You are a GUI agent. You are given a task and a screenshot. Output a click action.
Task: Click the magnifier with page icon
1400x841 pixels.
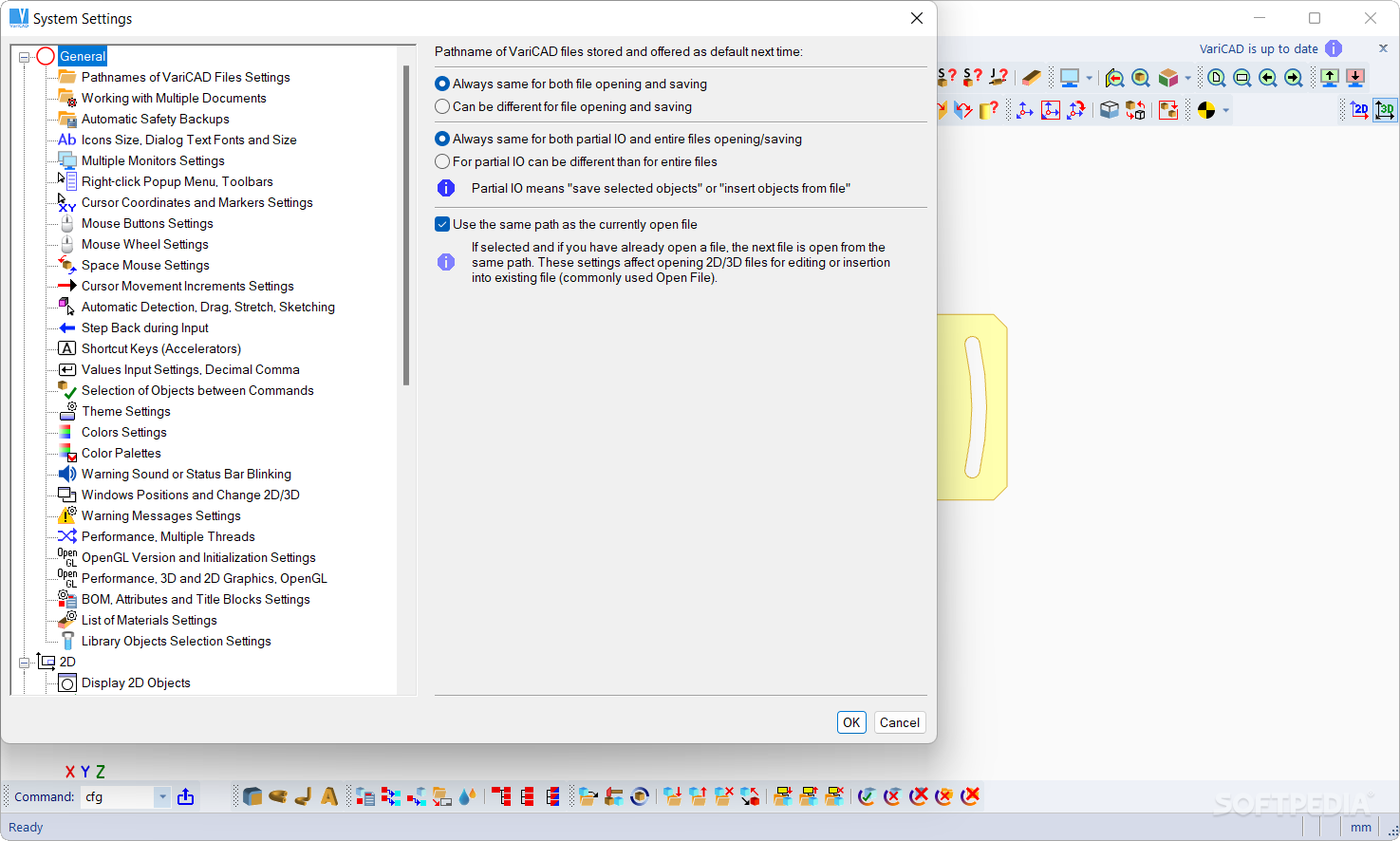coord(1216,78)
